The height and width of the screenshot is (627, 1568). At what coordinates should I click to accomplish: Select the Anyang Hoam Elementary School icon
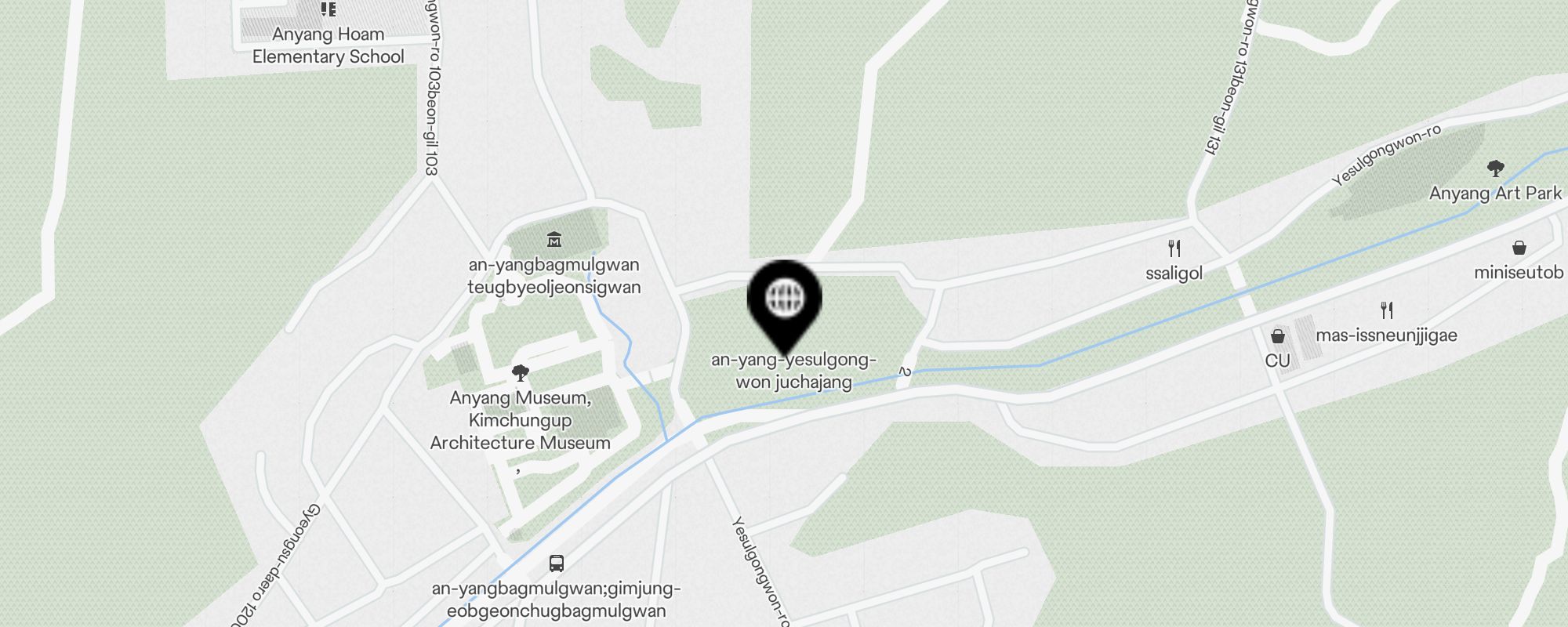(328, 9)
